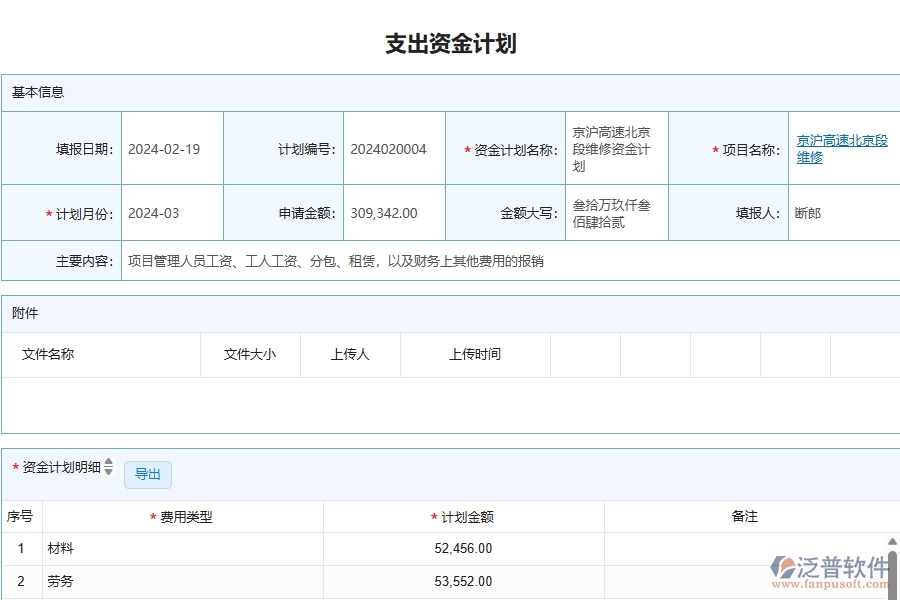Image resolution: width=900 pixels, height=600 pixels.
Task: Click the 费用类型 column header
Action: [185, 517]
